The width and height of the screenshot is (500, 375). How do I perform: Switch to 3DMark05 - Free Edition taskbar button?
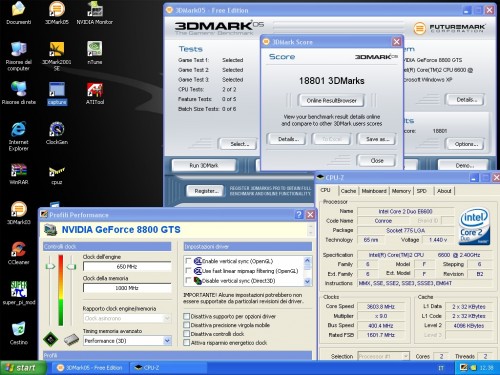pos(90,368)
